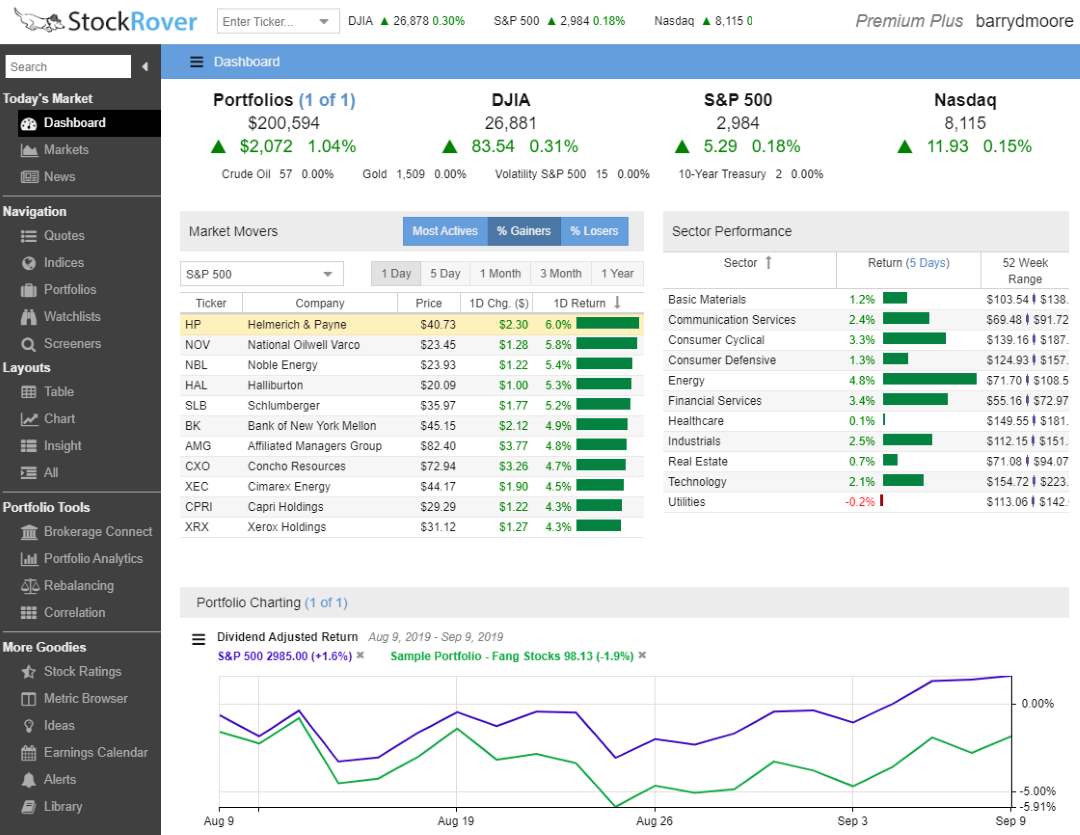Switch to the Chart layout

[x=60, y=419]
